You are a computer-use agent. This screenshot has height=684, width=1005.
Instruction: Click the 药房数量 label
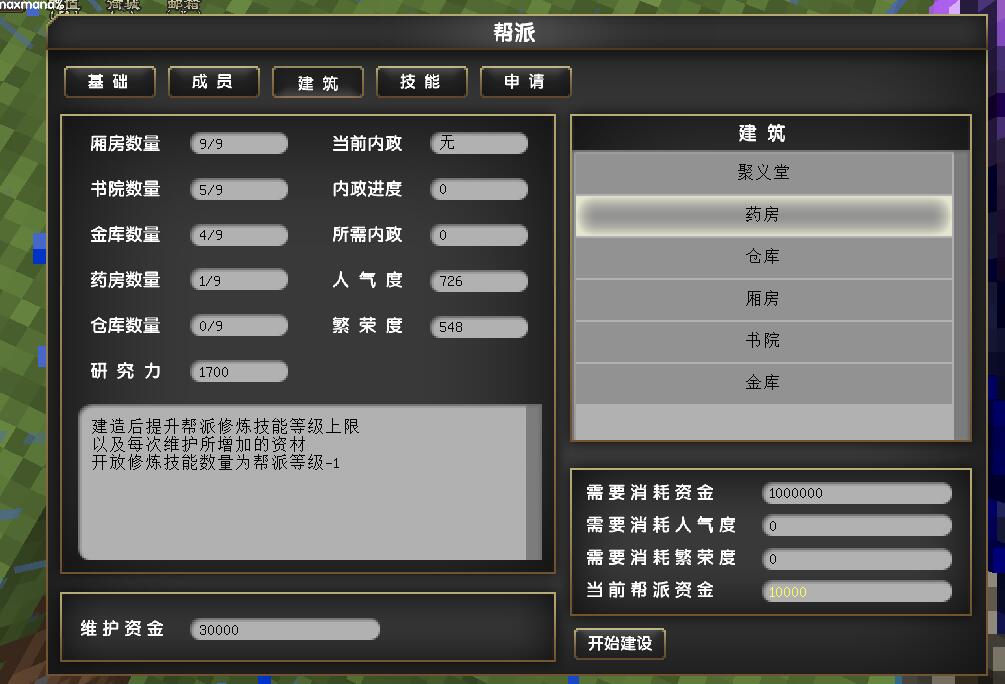(125, 280)
